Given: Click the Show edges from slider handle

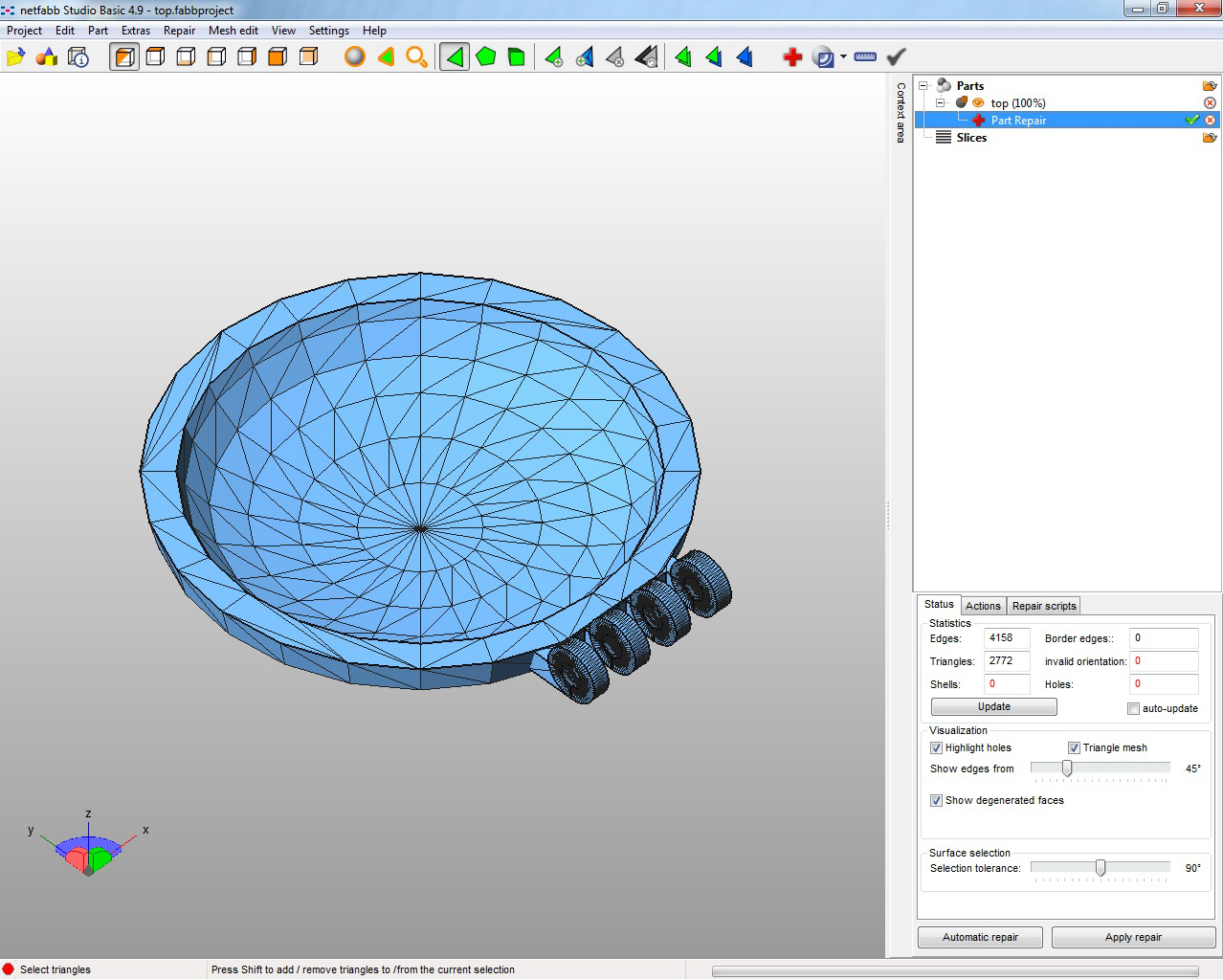Looking at the screenshot, I should tap(1067, 768).
